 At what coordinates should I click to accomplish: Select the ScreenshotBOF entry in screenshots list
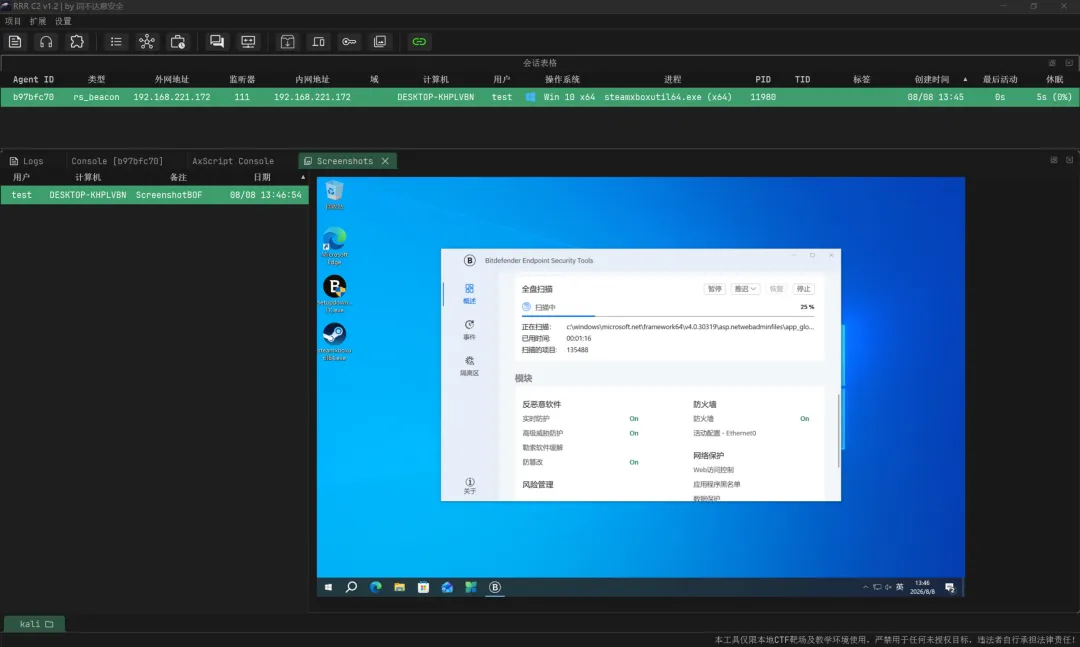pos(169,195)
